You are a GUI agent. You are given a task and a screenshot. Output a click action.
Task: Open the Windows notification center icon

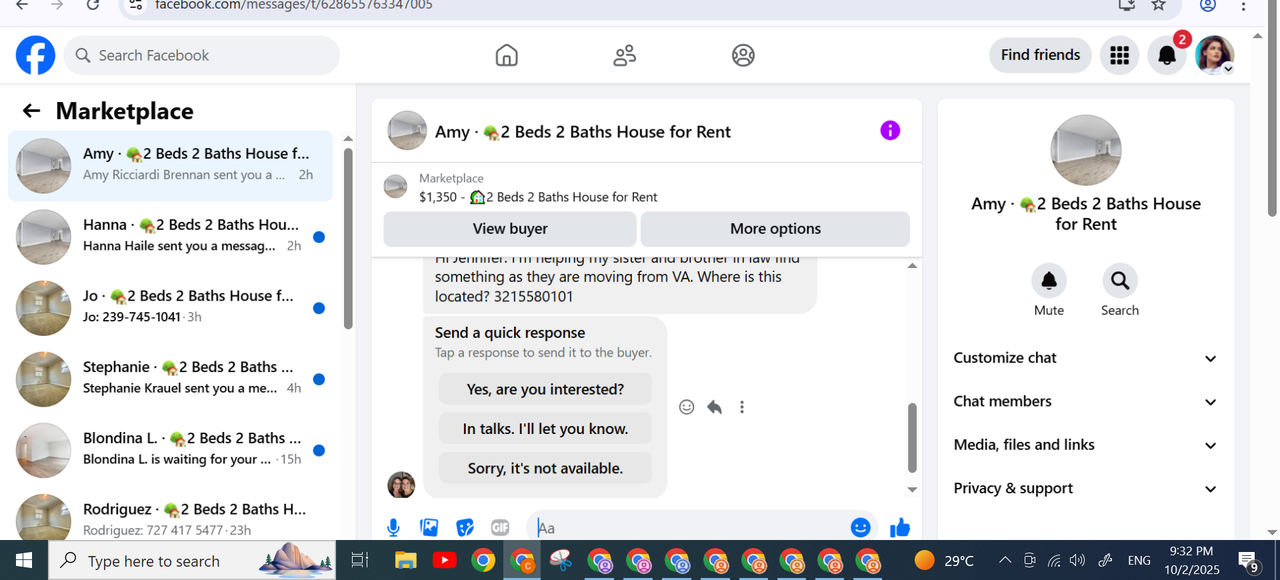coord(1249,561)
